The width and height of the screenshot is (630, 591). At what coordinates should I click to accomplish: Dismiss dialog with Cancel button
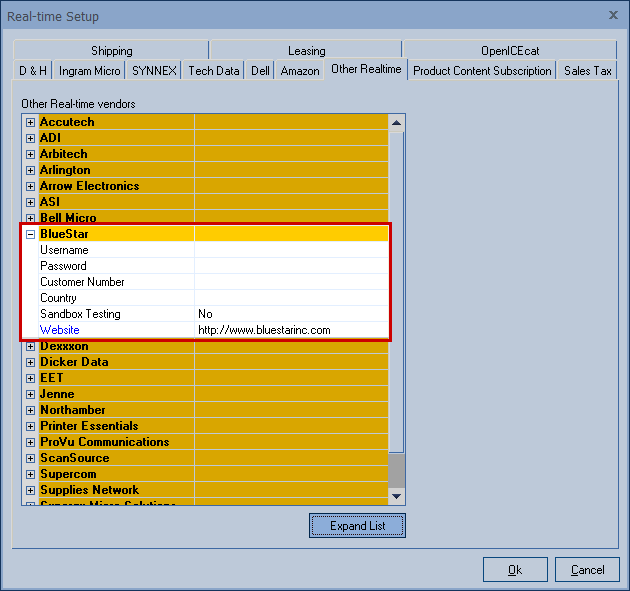[587, 570]
